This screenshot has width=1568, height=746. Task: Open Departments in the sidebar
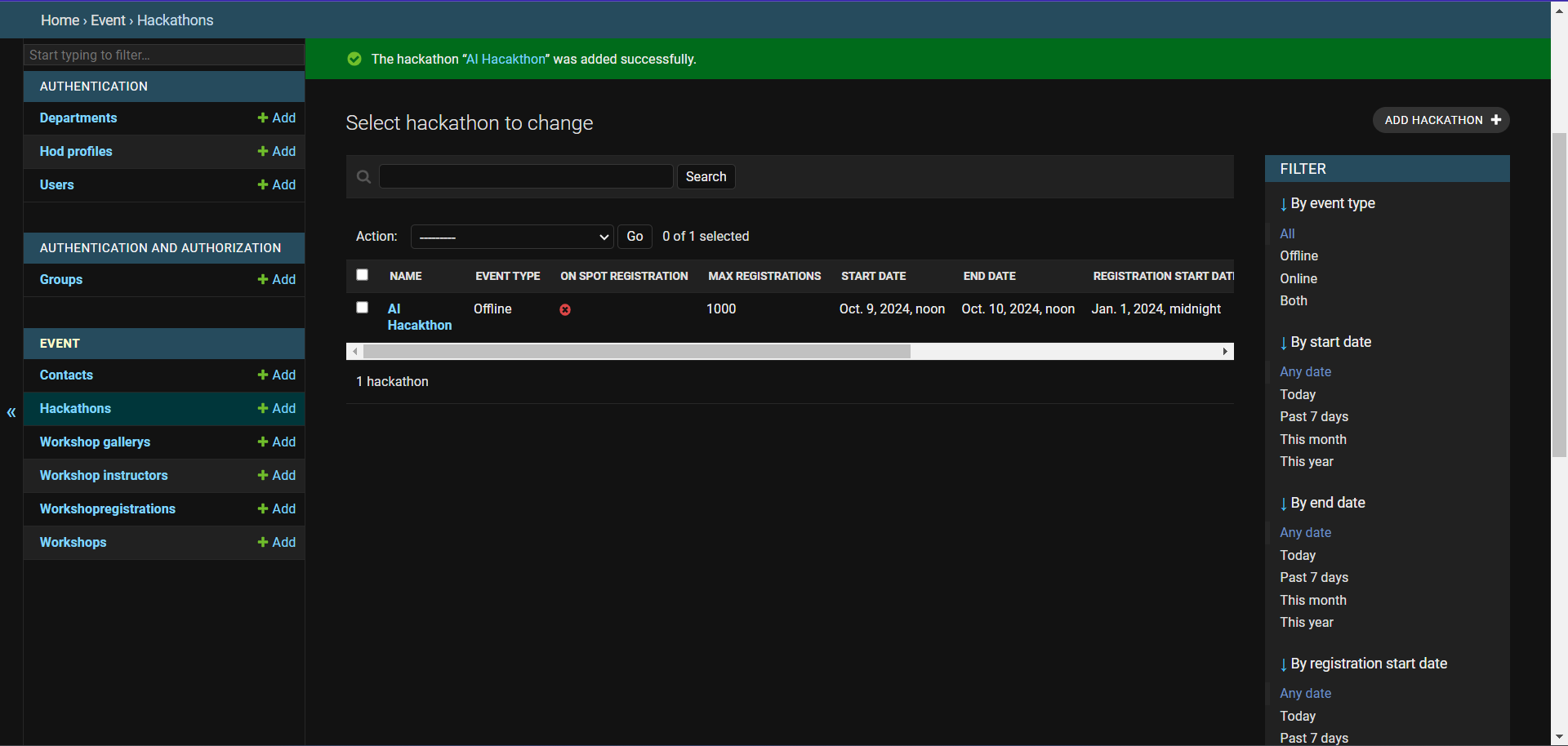click(x=78, y=118)
